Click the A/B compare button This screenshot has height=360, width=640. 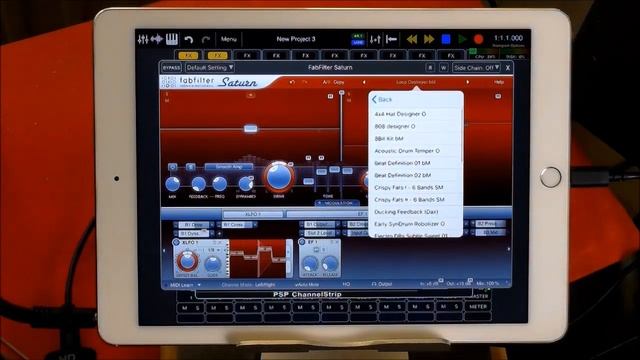(326, 82)
